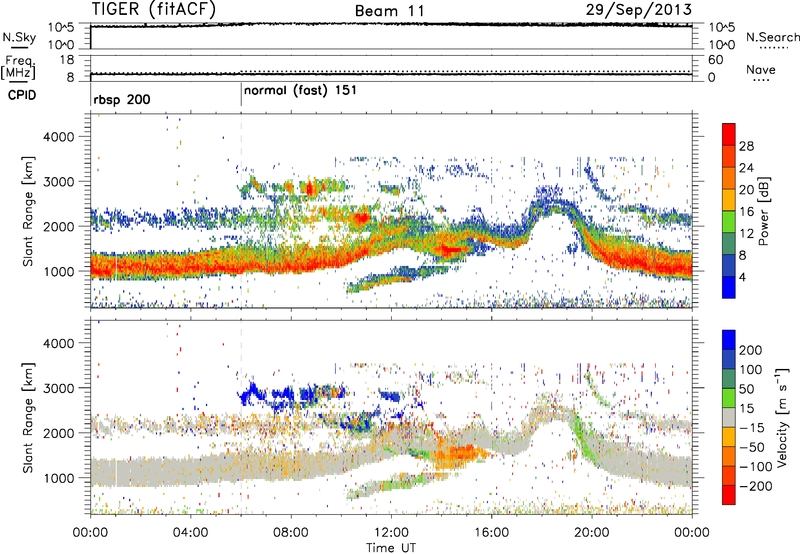Image resolution: width=800 pixels, height=554 pixels.
Task: Click the '20:00' time axis label
Action: click(x=591, y=533)
